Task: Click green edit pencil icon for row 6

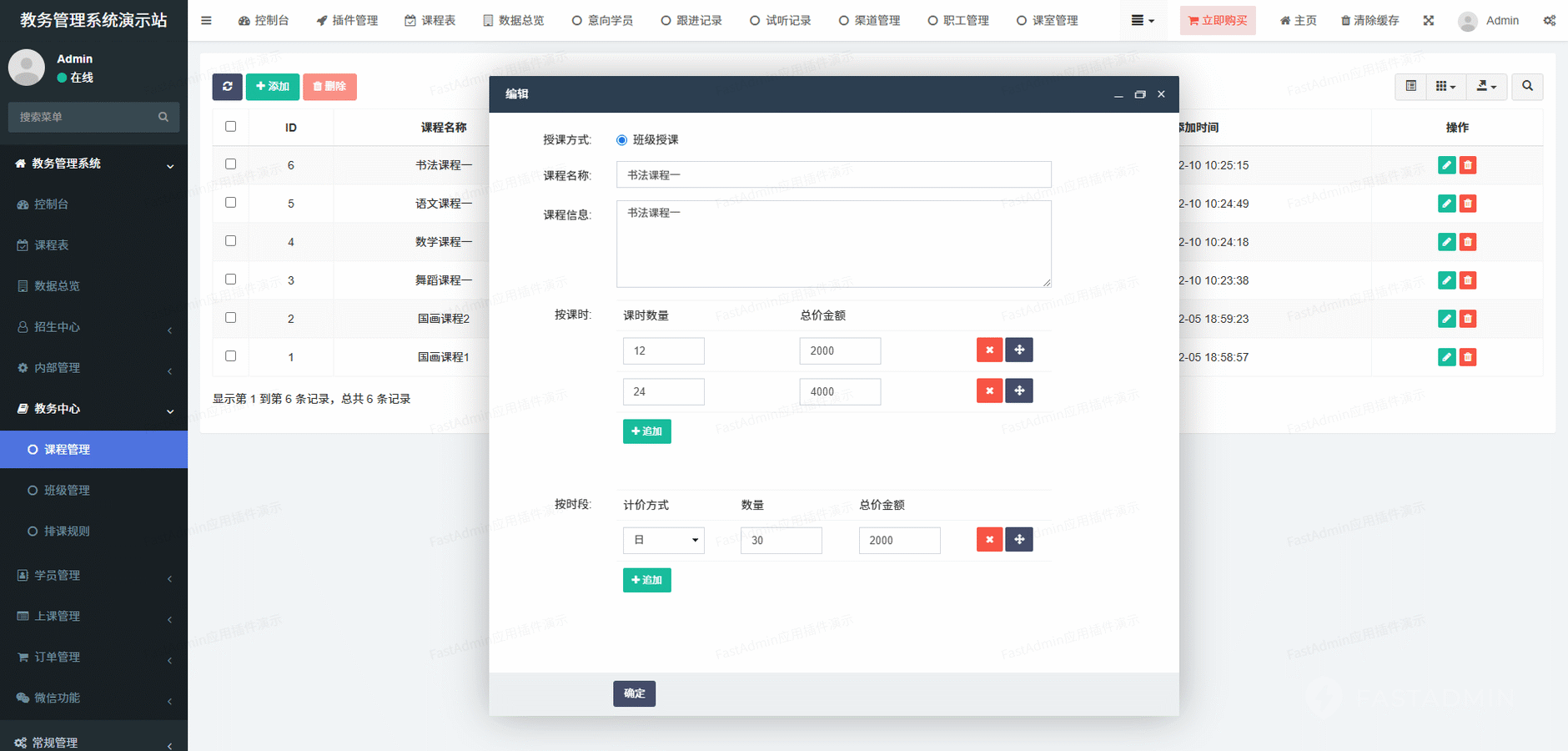Action: tap(1446, 165)
